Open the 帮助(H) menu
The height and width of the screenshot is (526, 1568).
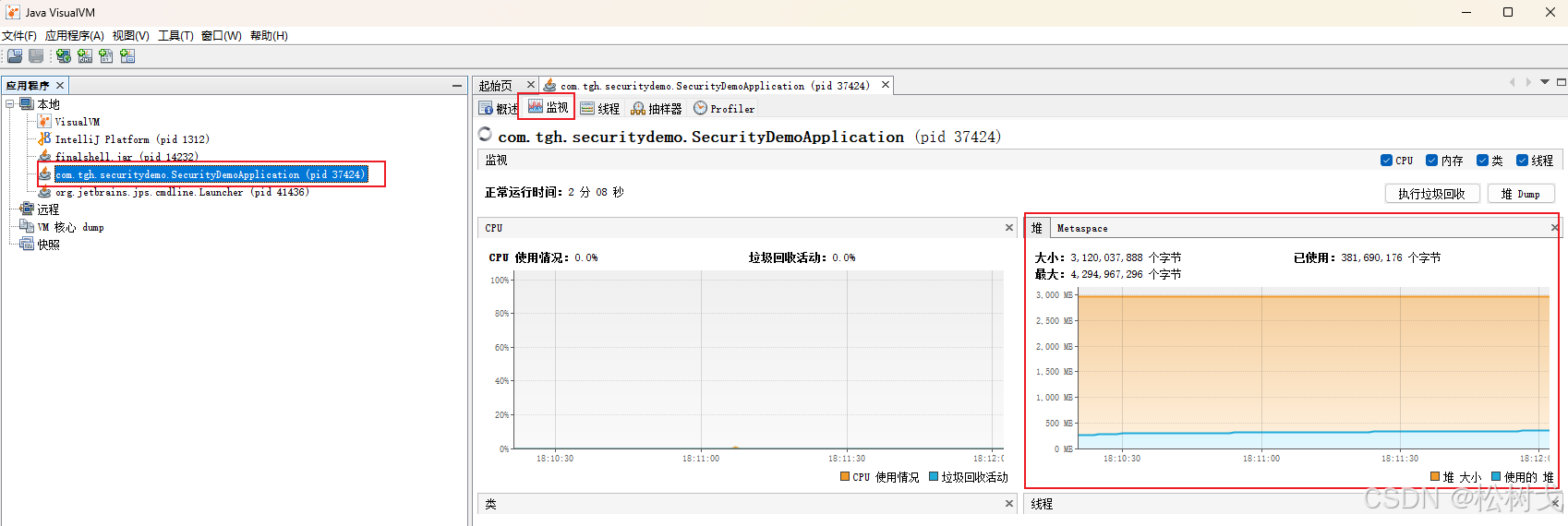[269, 36]
